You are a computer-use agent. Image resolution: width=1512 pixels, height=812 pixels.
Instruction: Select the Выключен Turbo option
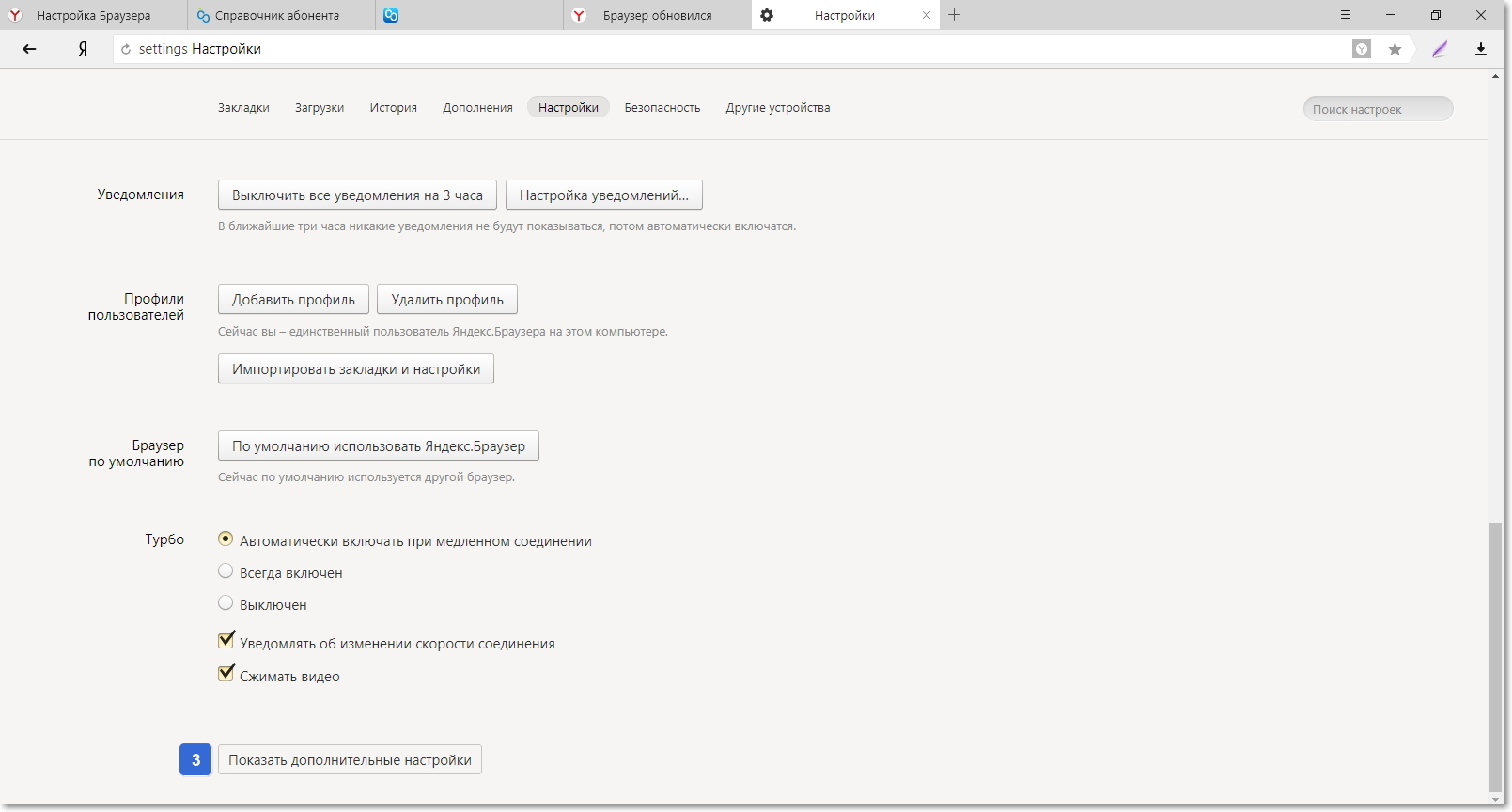coord(226,603)
